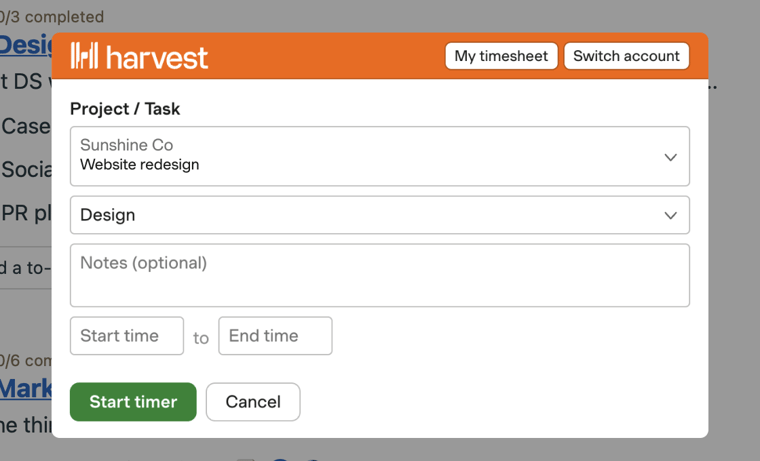Click the "PR pl" to-do item in background

(x=26, y=213)
